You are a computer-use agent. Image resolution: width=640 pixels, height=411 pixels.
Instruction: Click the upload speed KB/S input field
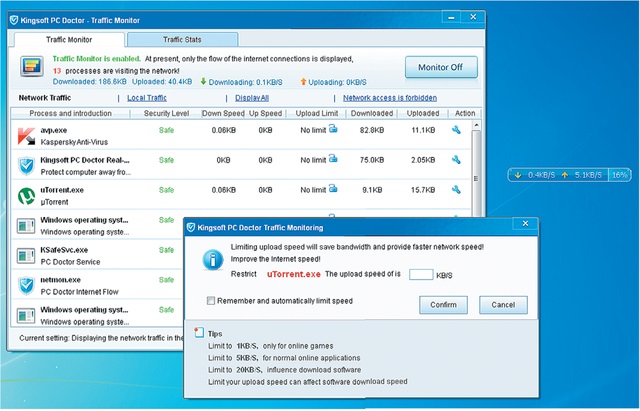click(421, 274)
